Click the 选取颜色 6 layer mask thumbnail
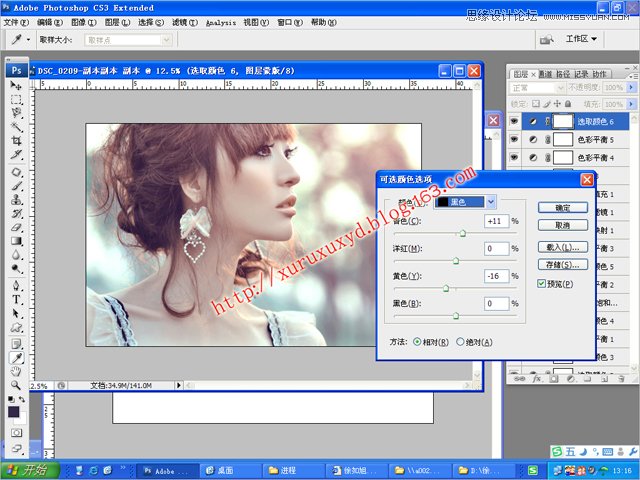This screenshot has height=480, width=640. [x=563, y=121]
